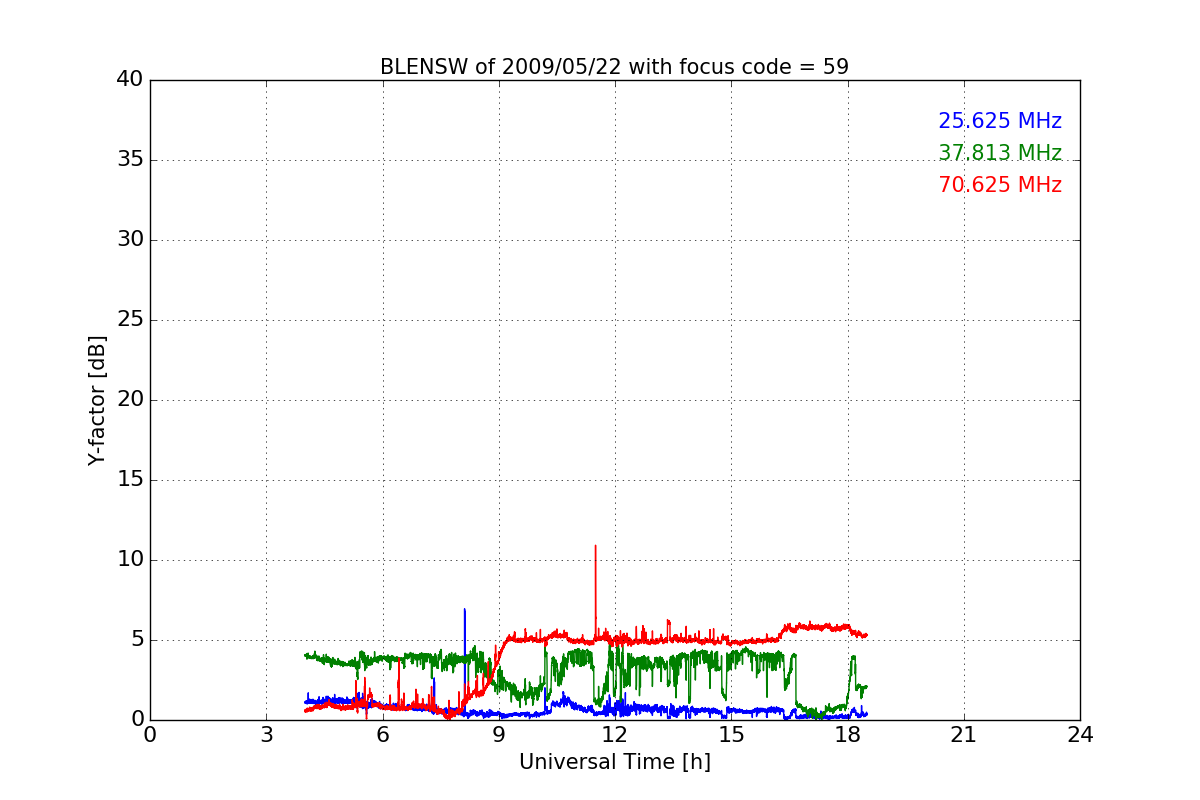Click the x-axis tick label 24
The height and width of the screenshot is (800, 1200).
[1080, 735]
